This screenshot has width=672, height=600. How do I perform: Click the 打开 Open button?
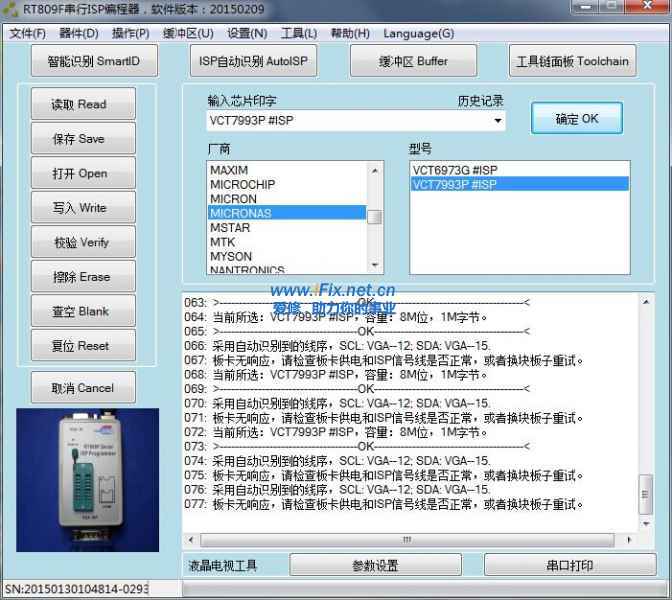(x=83, y=173)
